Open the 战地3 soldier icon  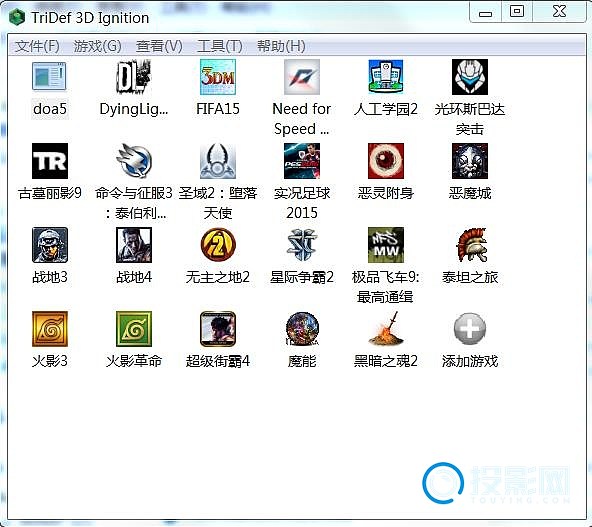[x=49, y=245]
